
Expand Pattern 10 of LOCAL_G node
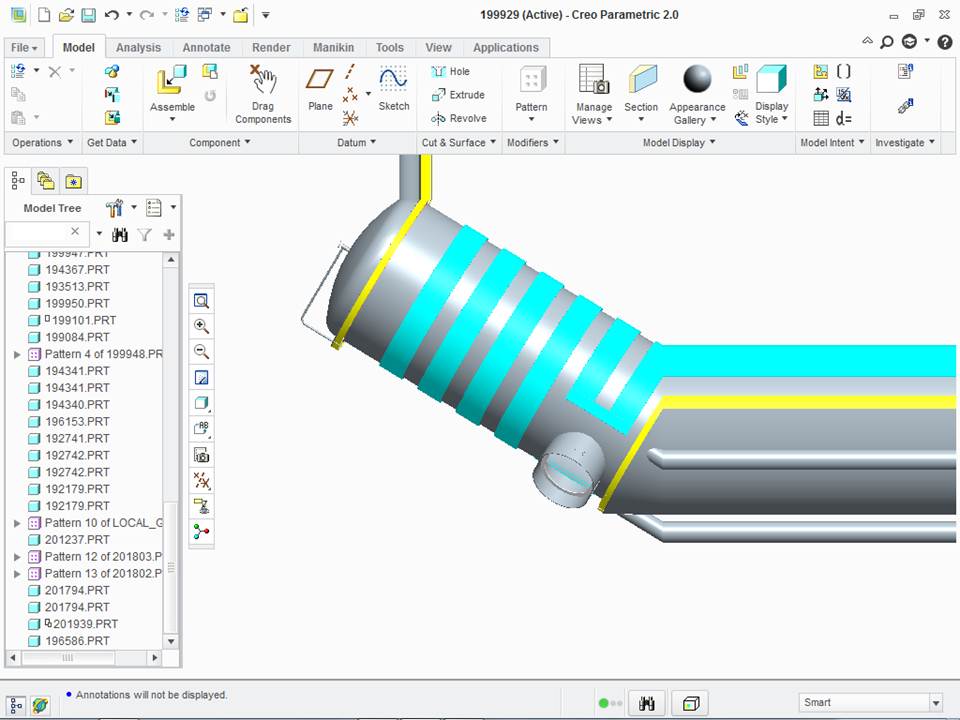(17, 523)
